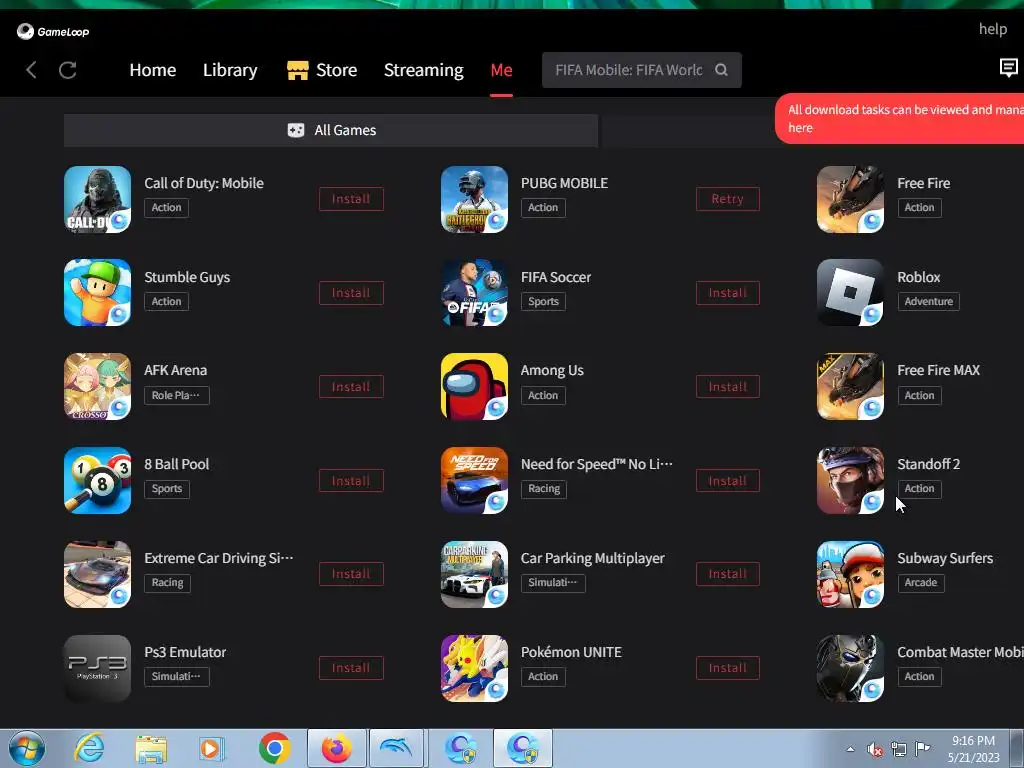
Task: Install Call of Duty: Mobile
Action: click(x=351, y=199)
